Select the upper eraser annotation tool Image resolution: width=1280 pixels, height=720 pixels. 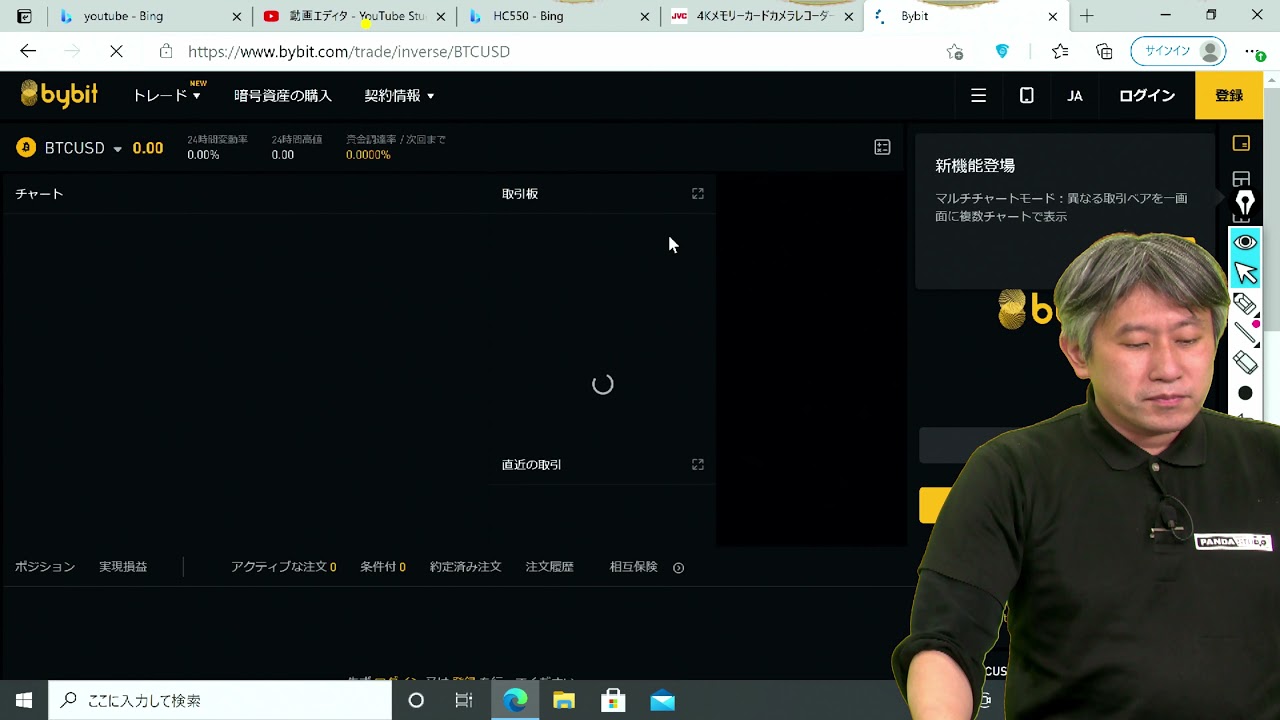click(x=1245, y=304)
